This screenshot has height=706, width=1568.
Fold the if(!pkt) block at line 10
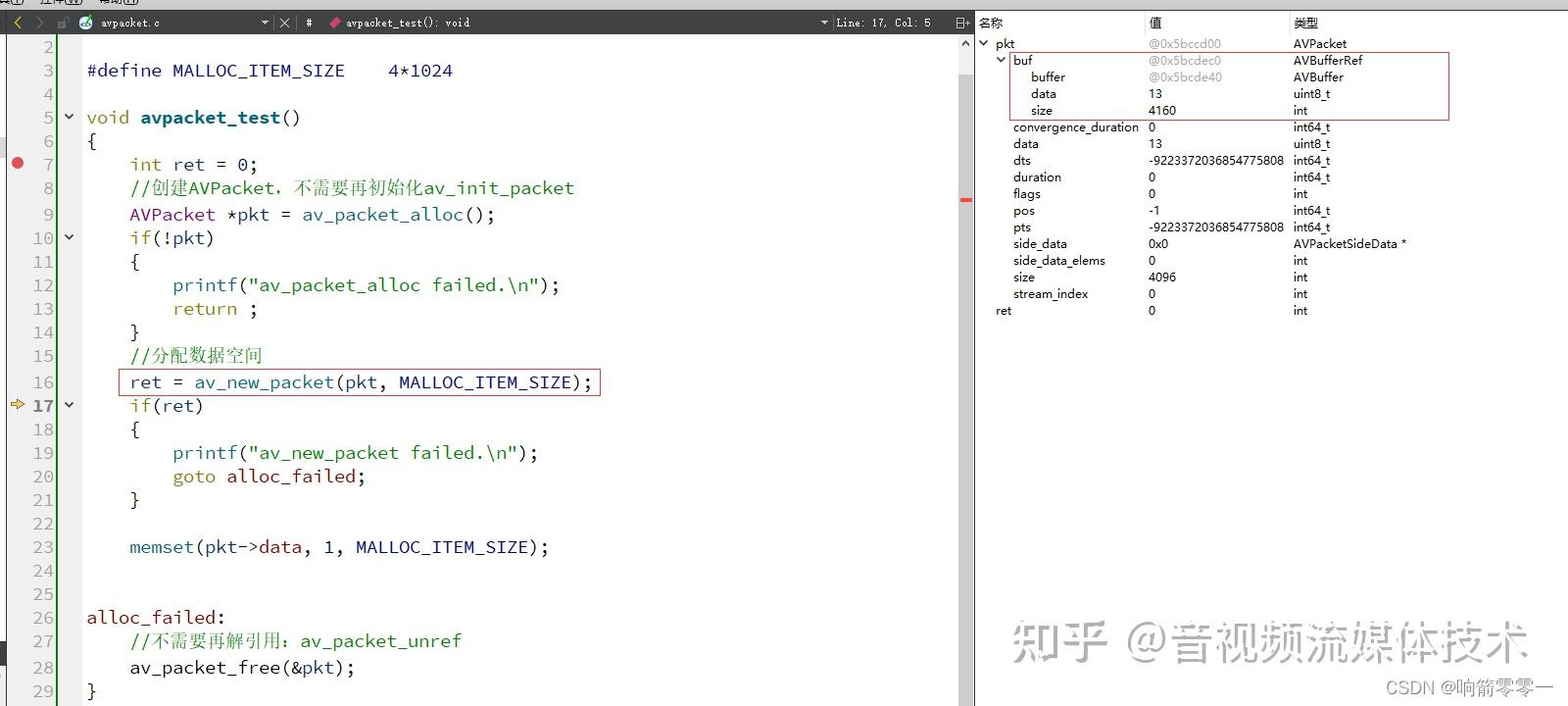[70, 237]
